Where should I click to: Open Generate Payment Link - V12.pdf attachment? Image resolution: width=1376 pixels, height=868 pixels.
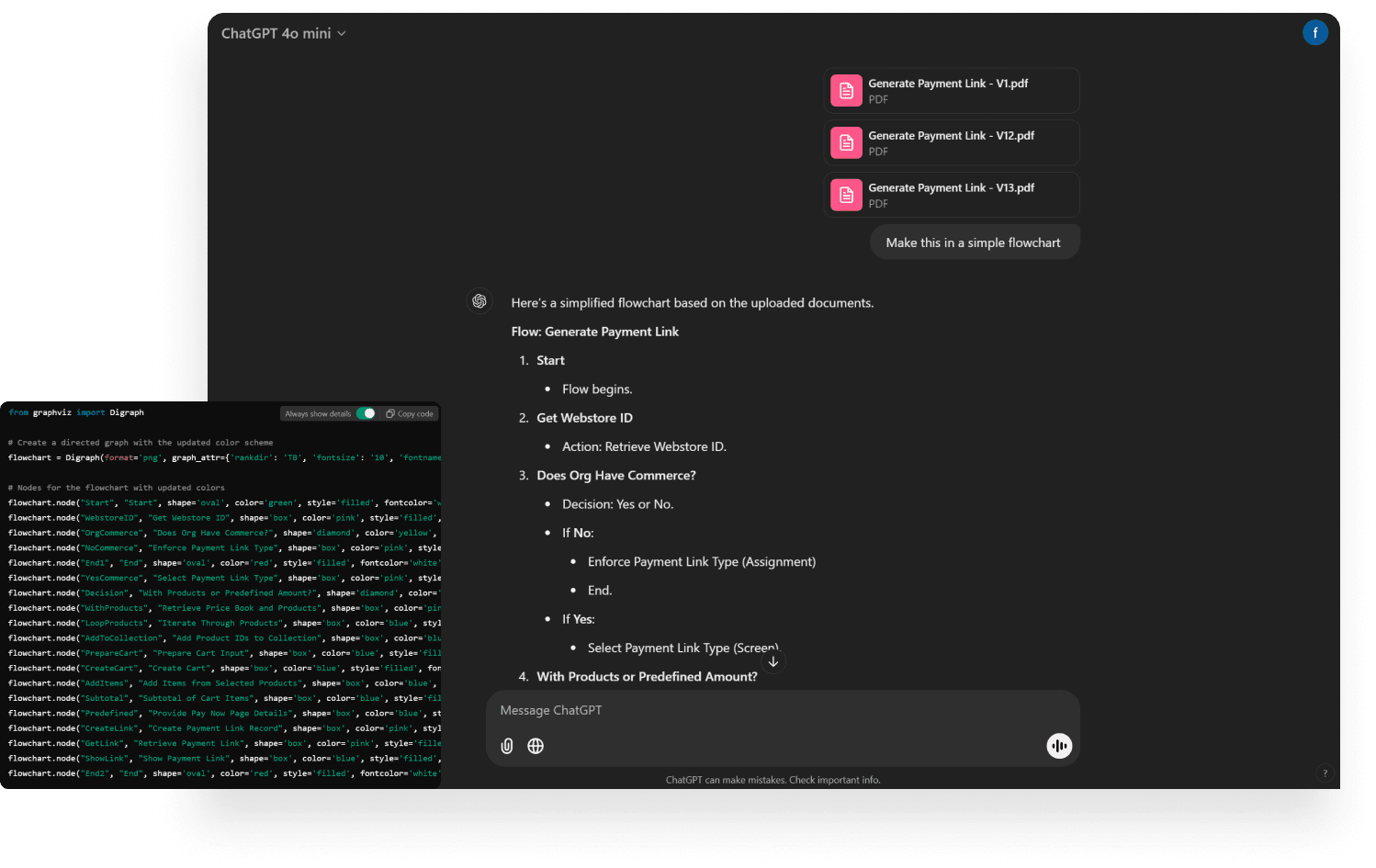(x=951, y=143)
